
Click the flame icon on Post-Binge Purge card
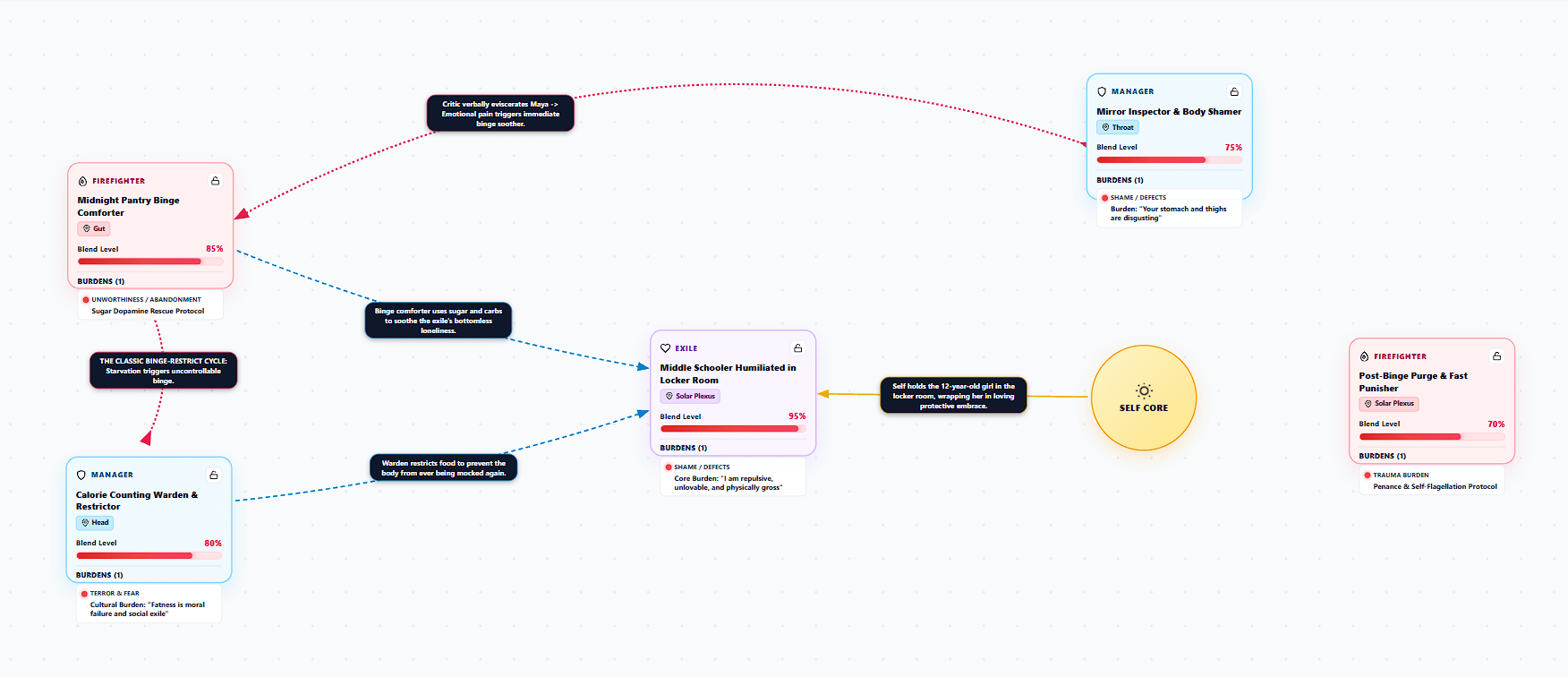point(1365,356)
